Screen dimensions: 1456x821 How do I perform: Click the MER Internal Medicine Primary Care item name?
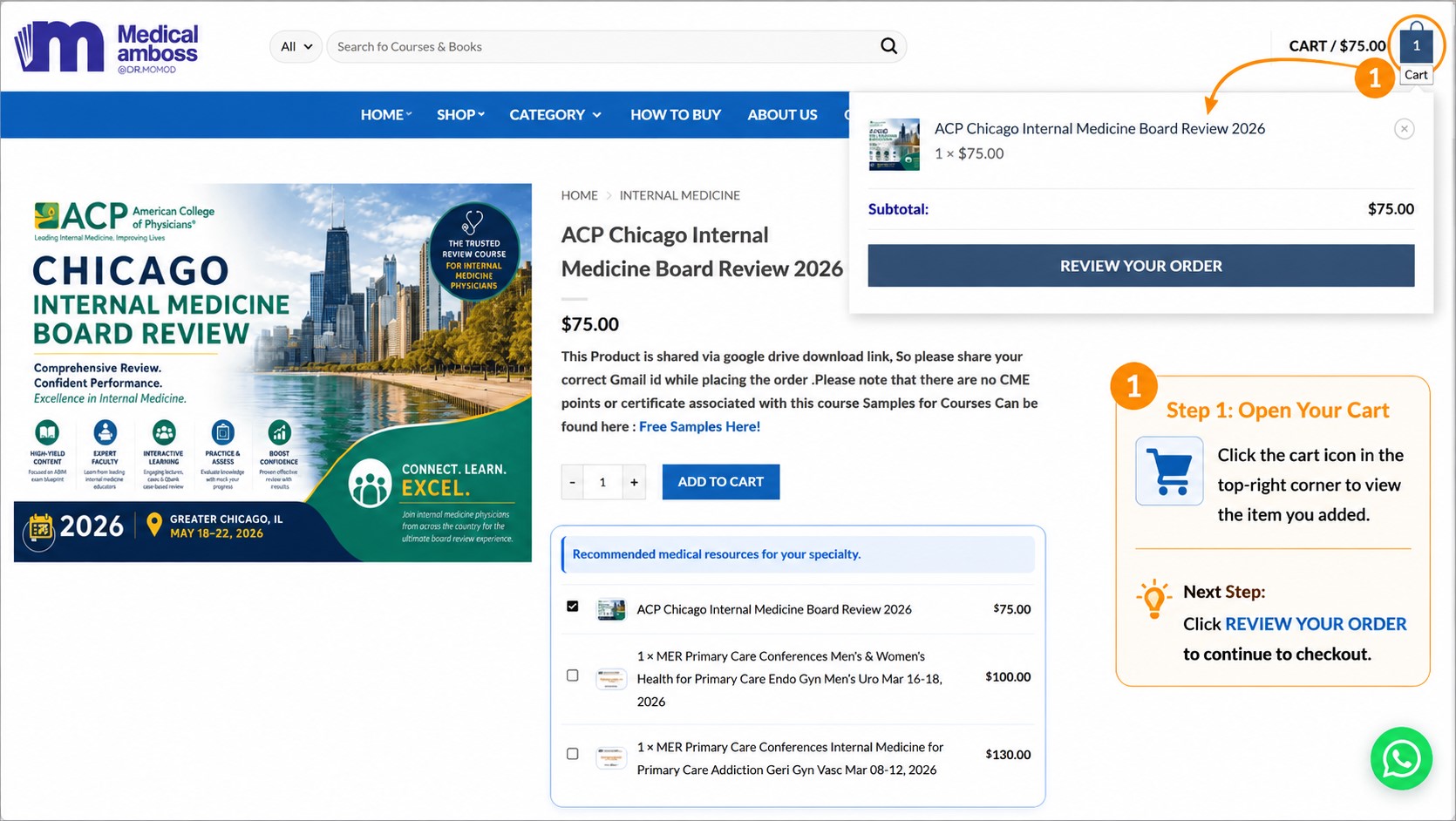tap(790, 758)
